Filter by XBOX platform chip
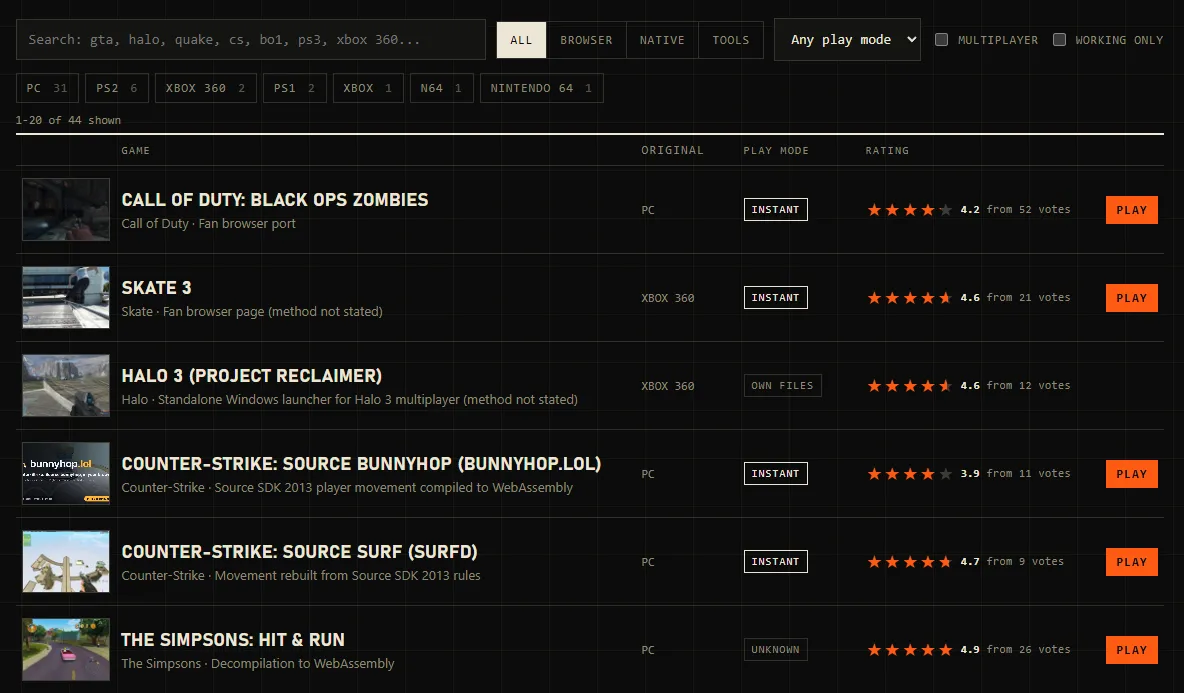The image size is (1184, 693). 368,88
